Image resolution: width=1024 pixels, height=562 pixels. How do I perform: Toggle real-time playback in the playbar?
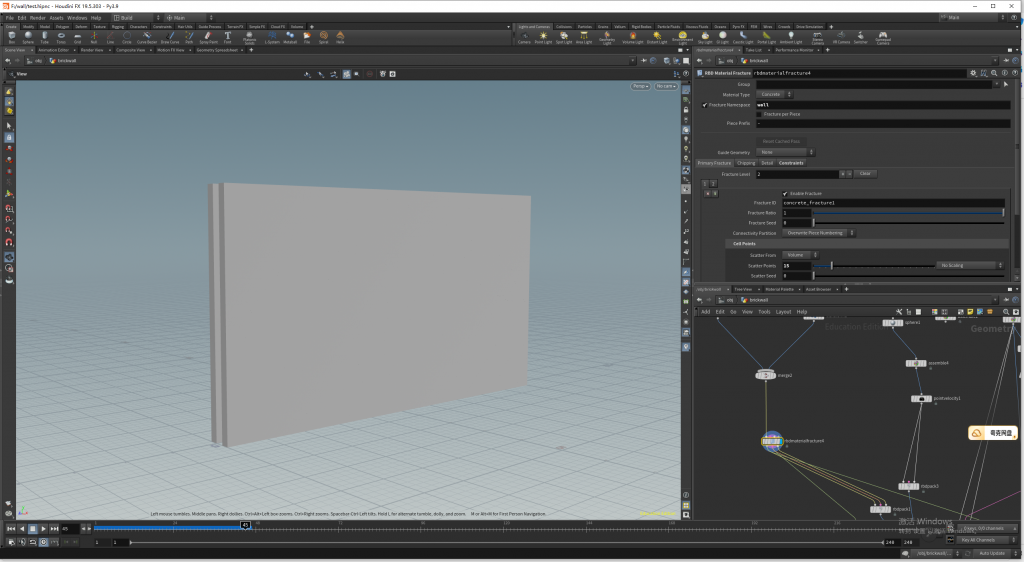[x=43, y=542]
